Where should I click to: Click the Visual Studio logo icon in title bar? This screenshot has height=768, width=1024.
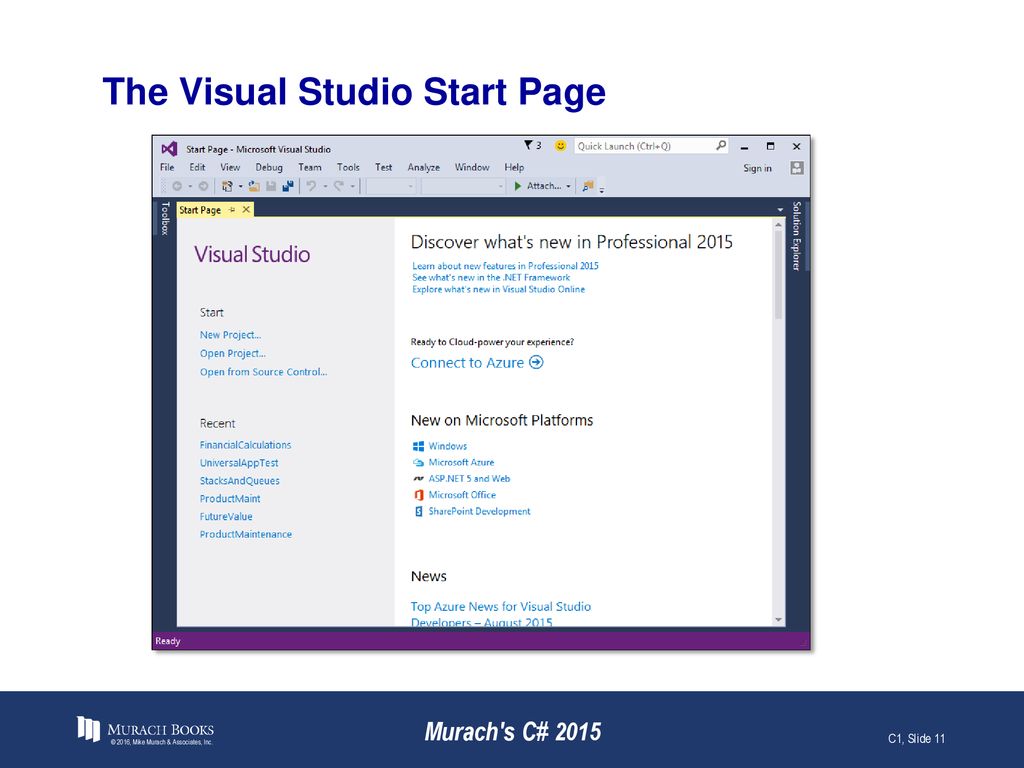[x=169, y=148]
